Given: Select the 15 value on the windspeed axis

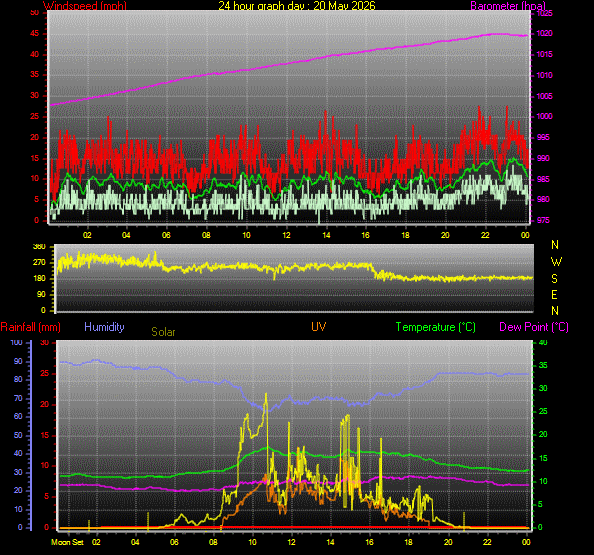Looking at the screenshot, I should pyautogui.click(x=34, y=158).
